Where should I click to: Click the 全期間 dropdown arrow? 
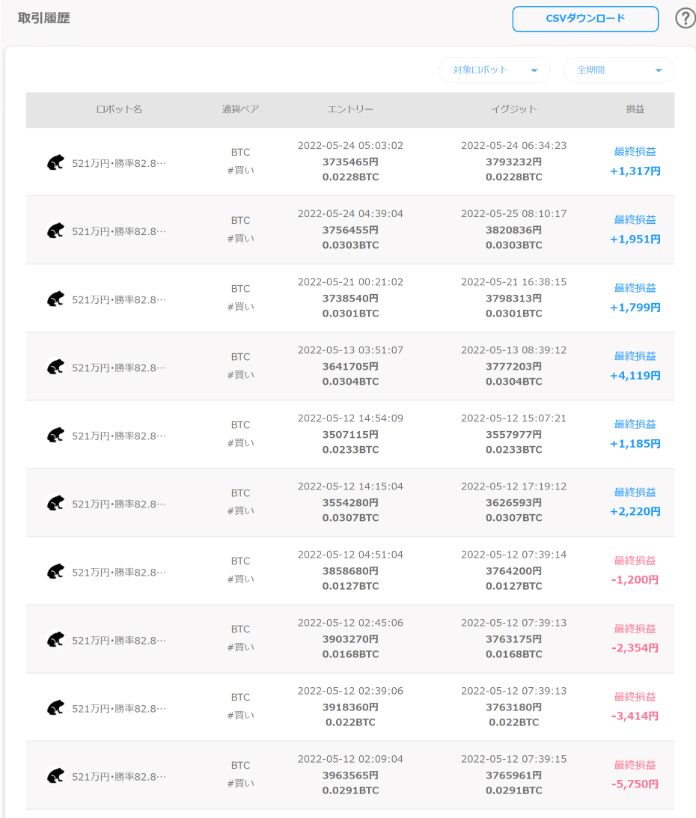tap(658, 70)
